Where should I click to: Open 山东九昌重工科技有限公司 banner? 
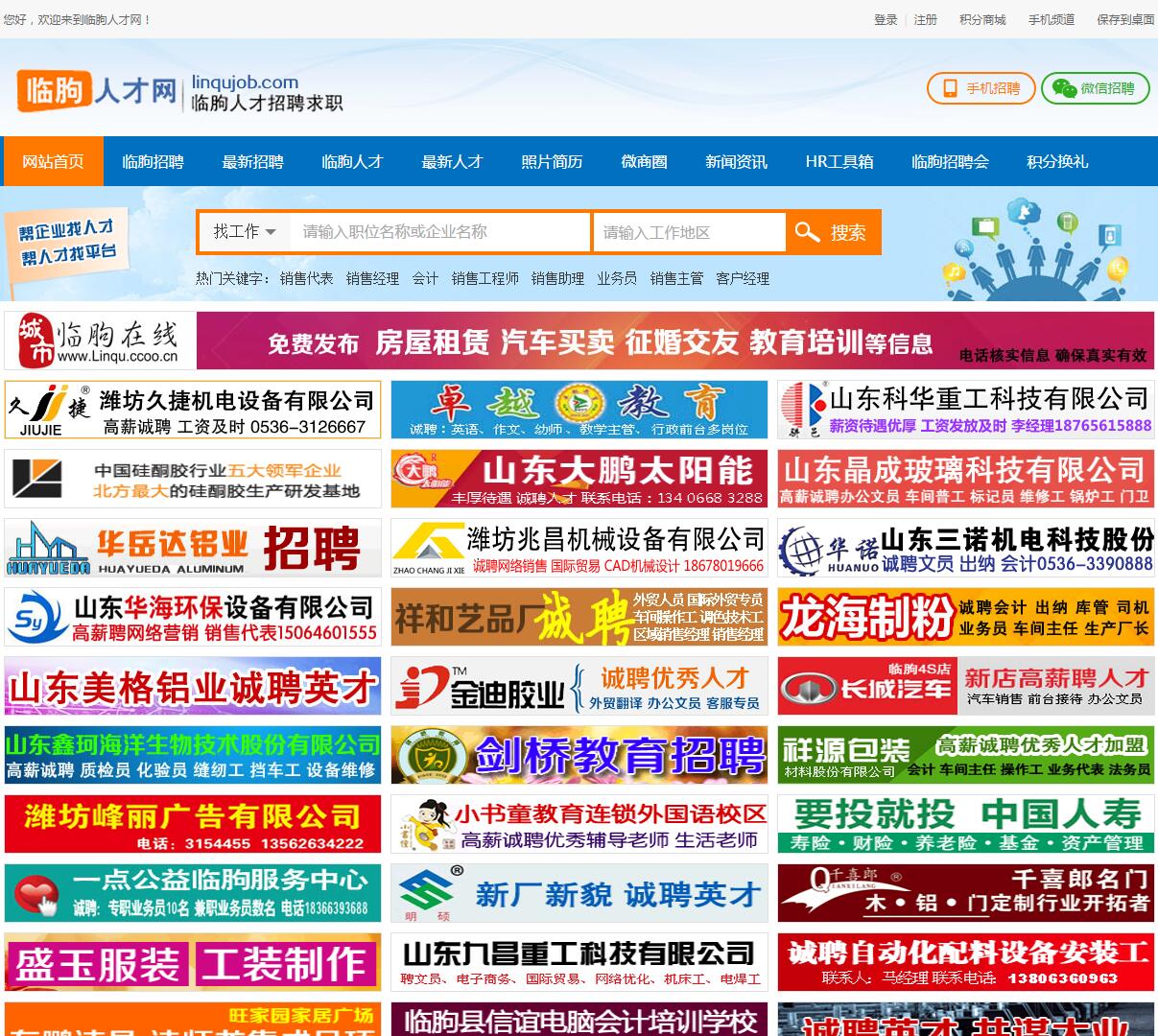coord(579,962)
